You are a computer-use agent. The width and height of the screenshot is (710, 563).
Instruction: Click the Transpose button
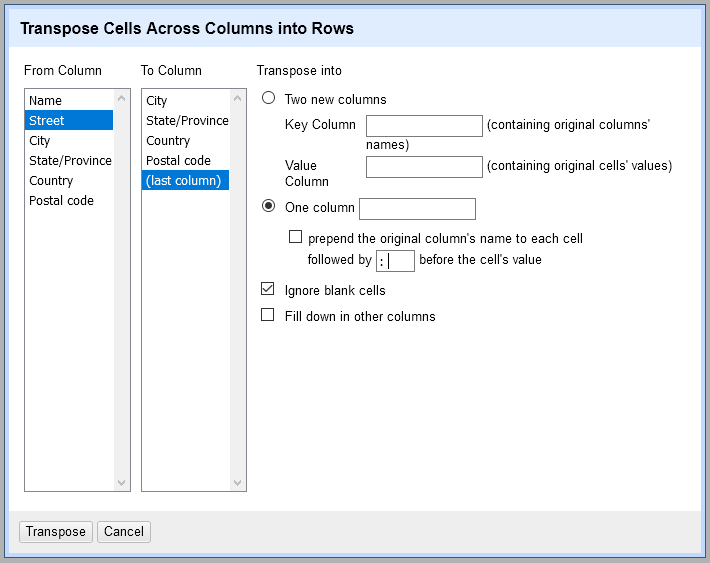pos(56,532)
